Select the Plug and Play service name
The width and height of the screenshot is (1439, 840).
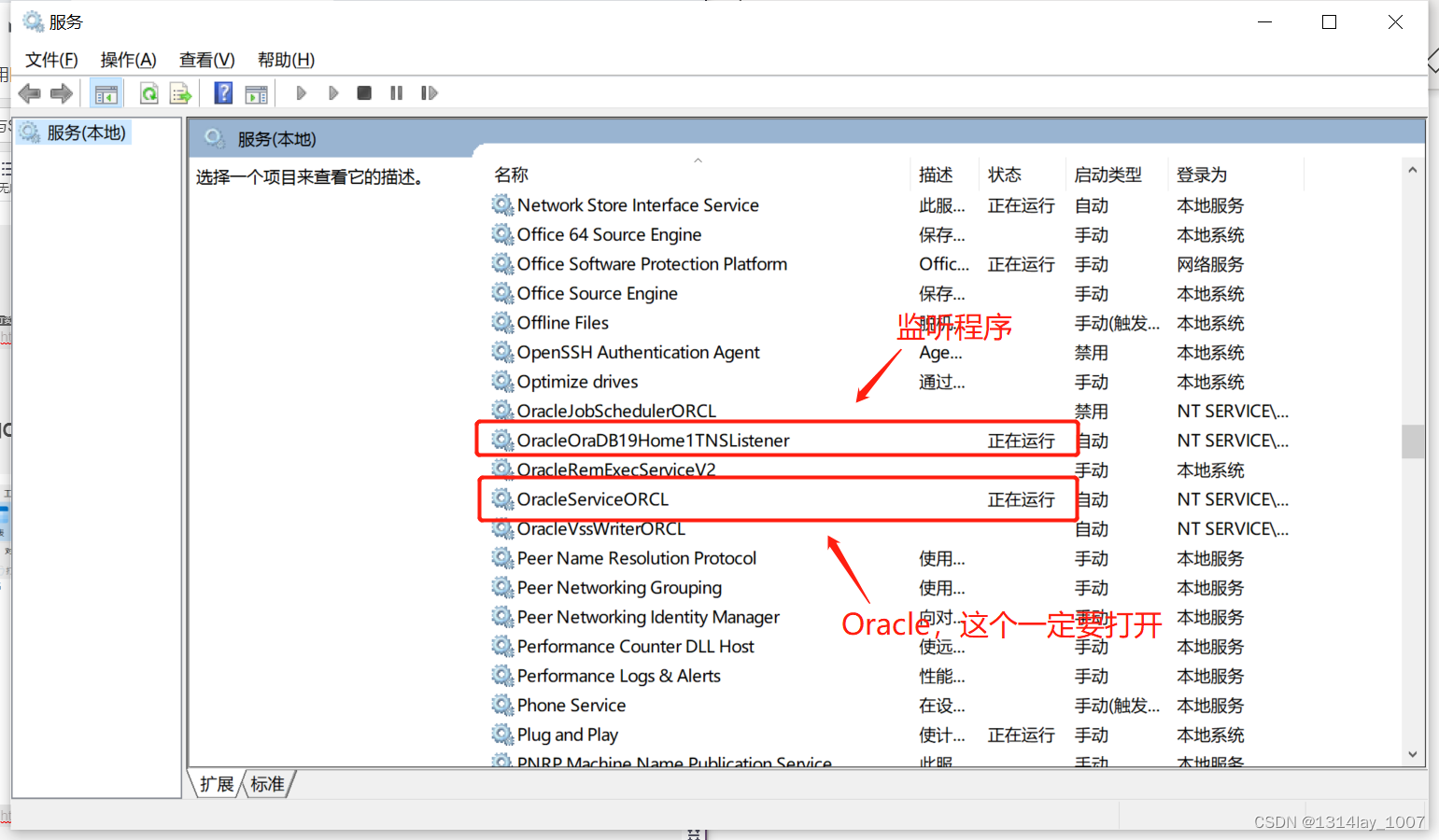[x=567, y=735]
